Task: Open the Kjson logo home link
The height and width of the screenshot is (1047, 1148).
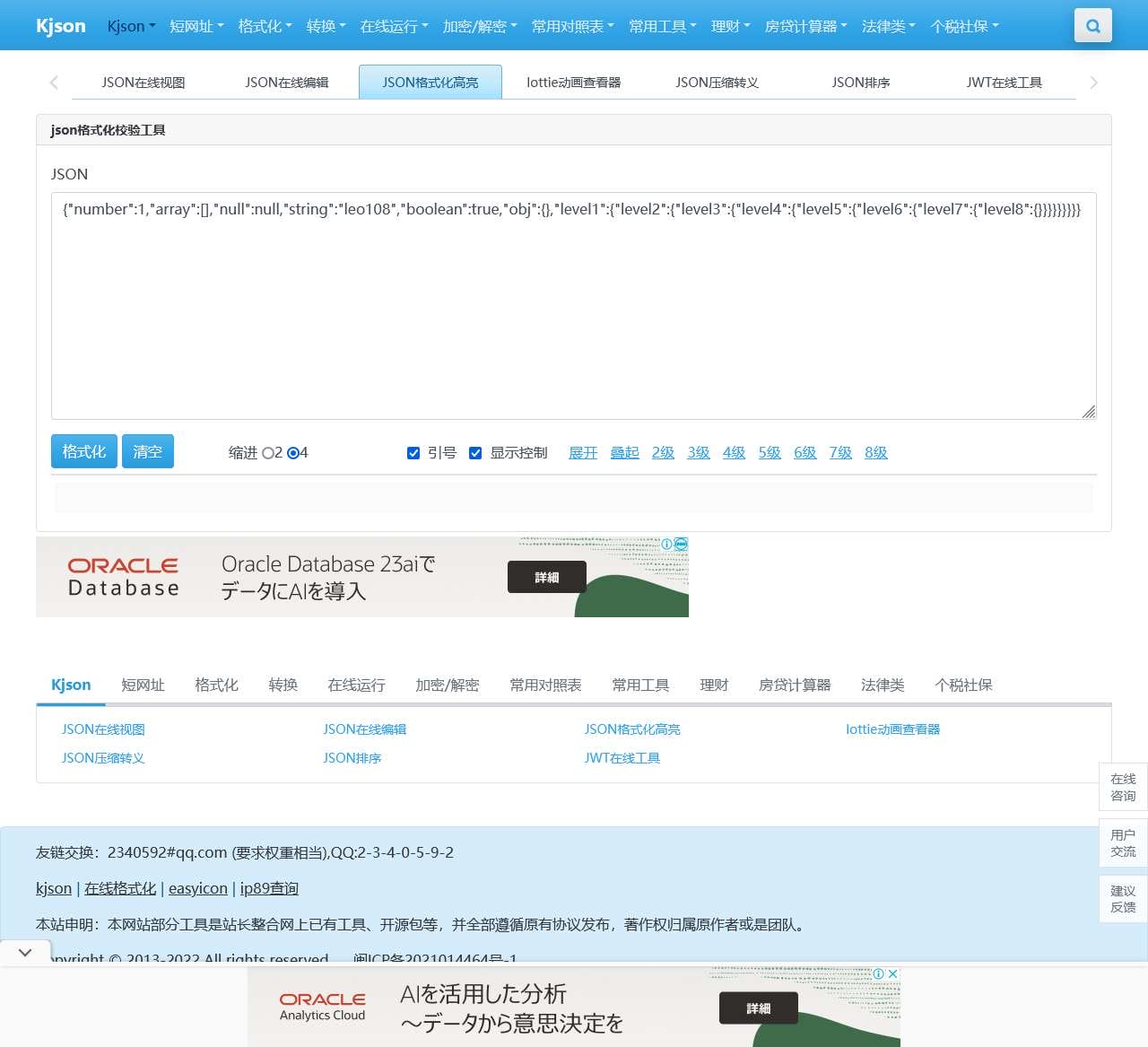Action: (x=61, y=26)
